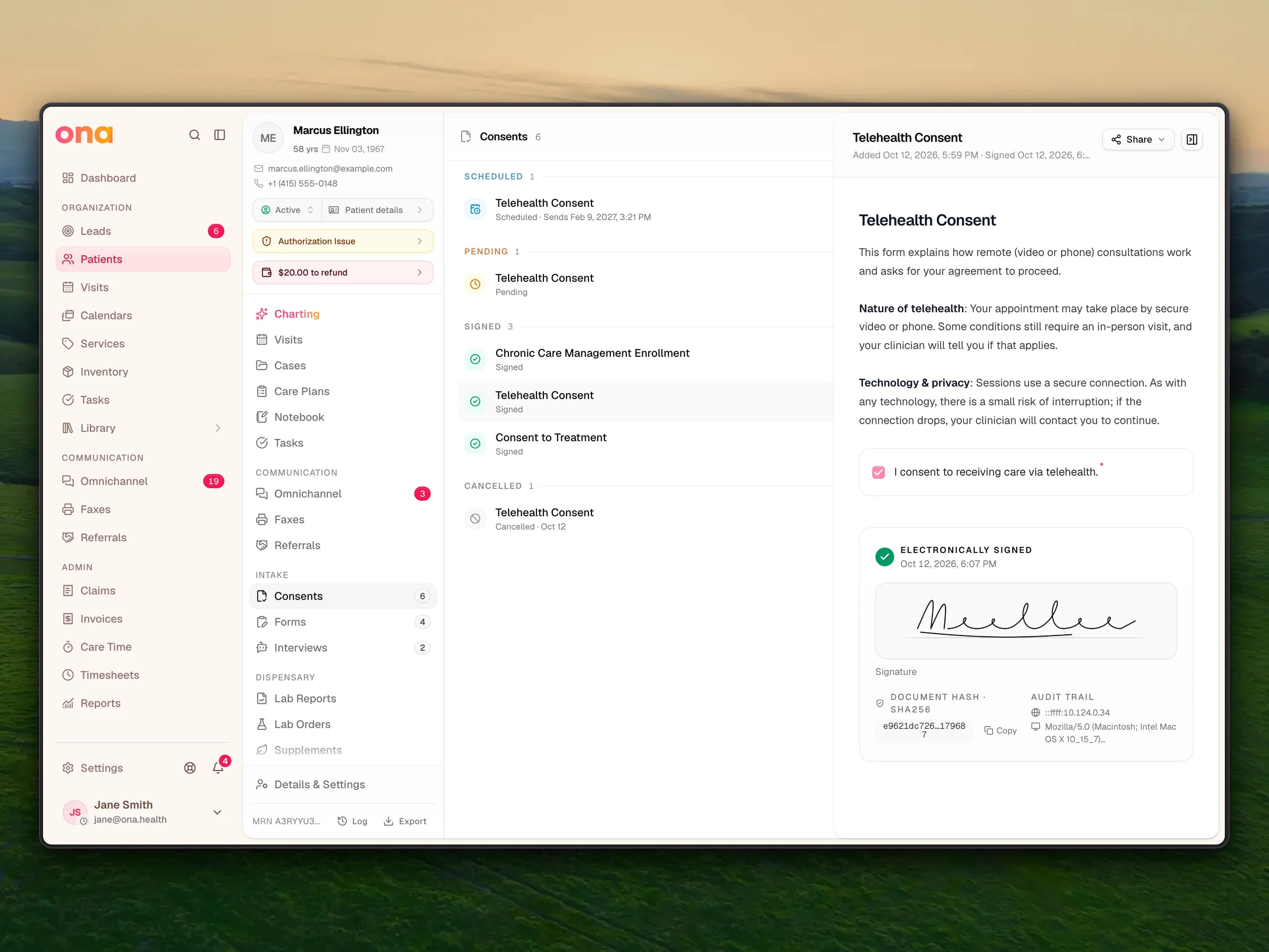This screenshot has height=952, width=1269.
Task: Click the shield icon next to Document Hash
Action: 879,703
